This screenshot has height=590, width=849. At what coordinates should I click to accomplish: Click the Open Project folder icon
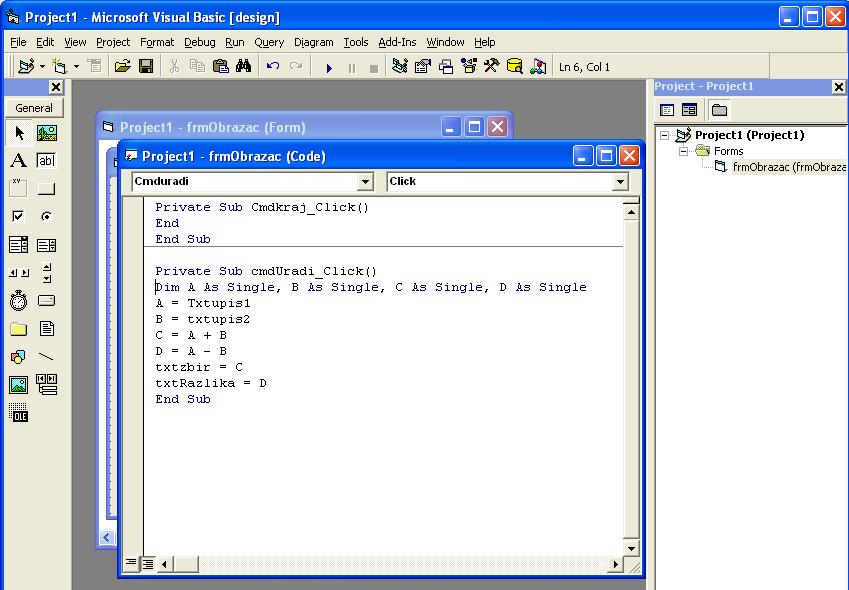(x=123, y=67)
